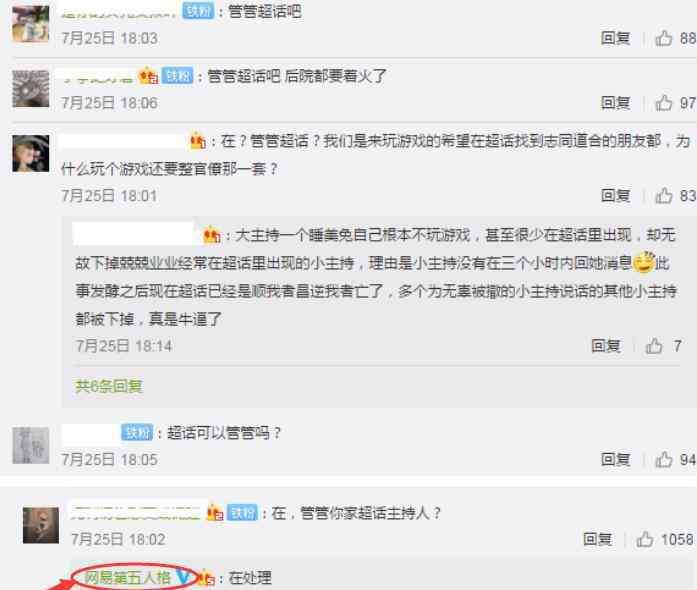Reply to the 7月25日 18:02 comment
The height and width of the screenshot is (590, 697).
pyautogui.click(x=597, y=539)
